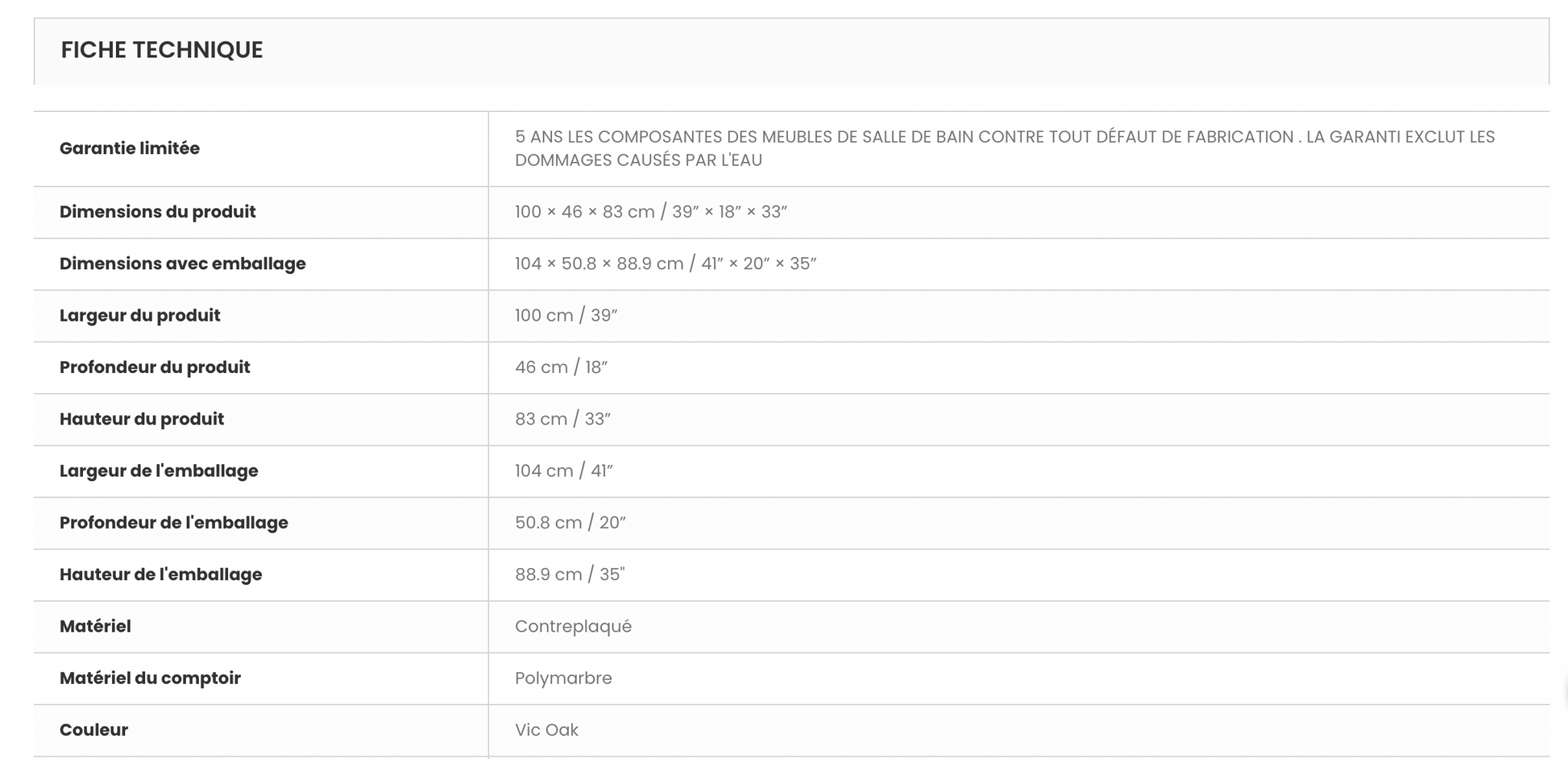
Task: Click the Vic Oak color value
Action: (547, 730)
